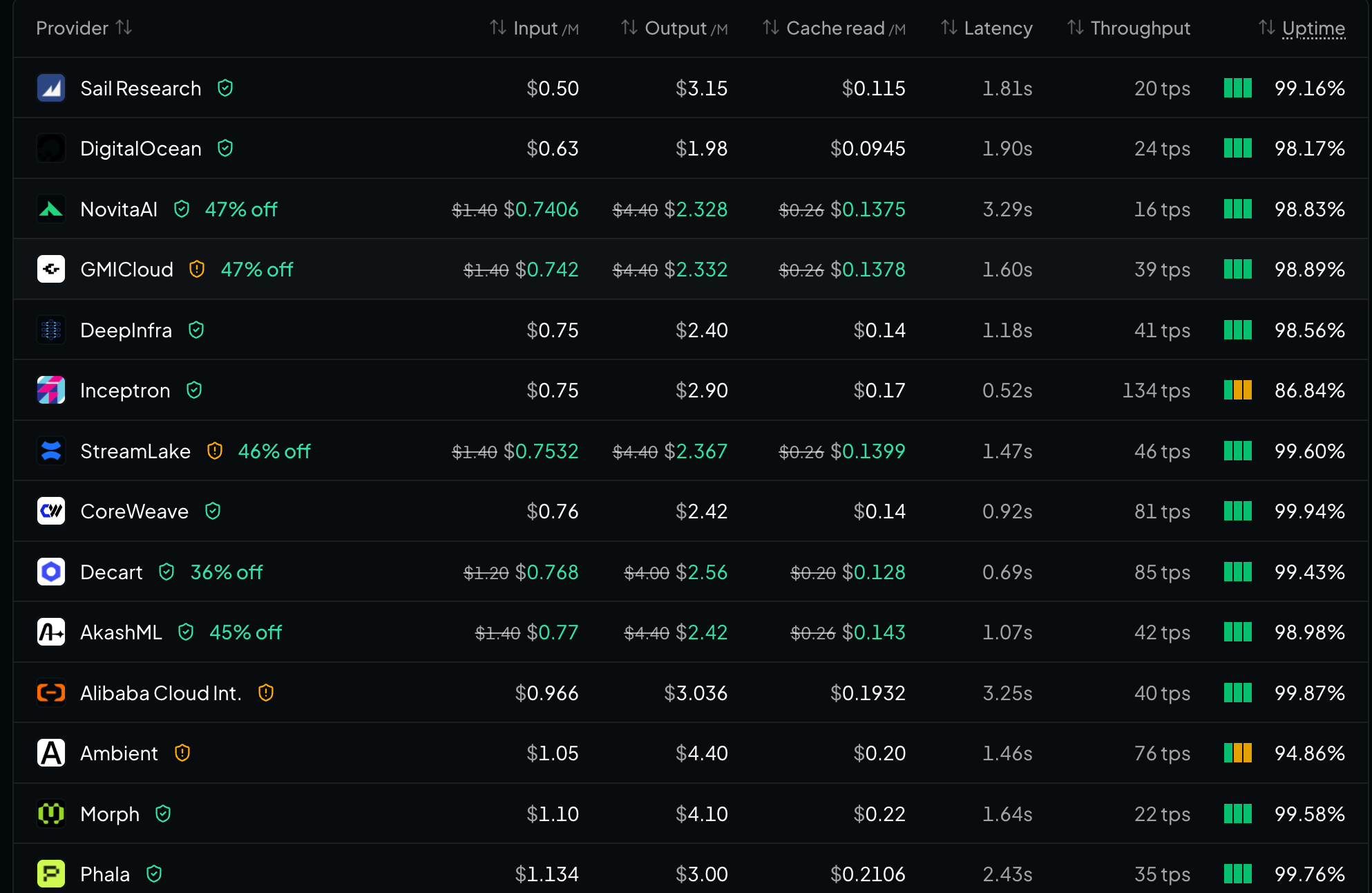1372x893 pixels.
Task: Open the CoreWeave provider name
Action: 135,511
